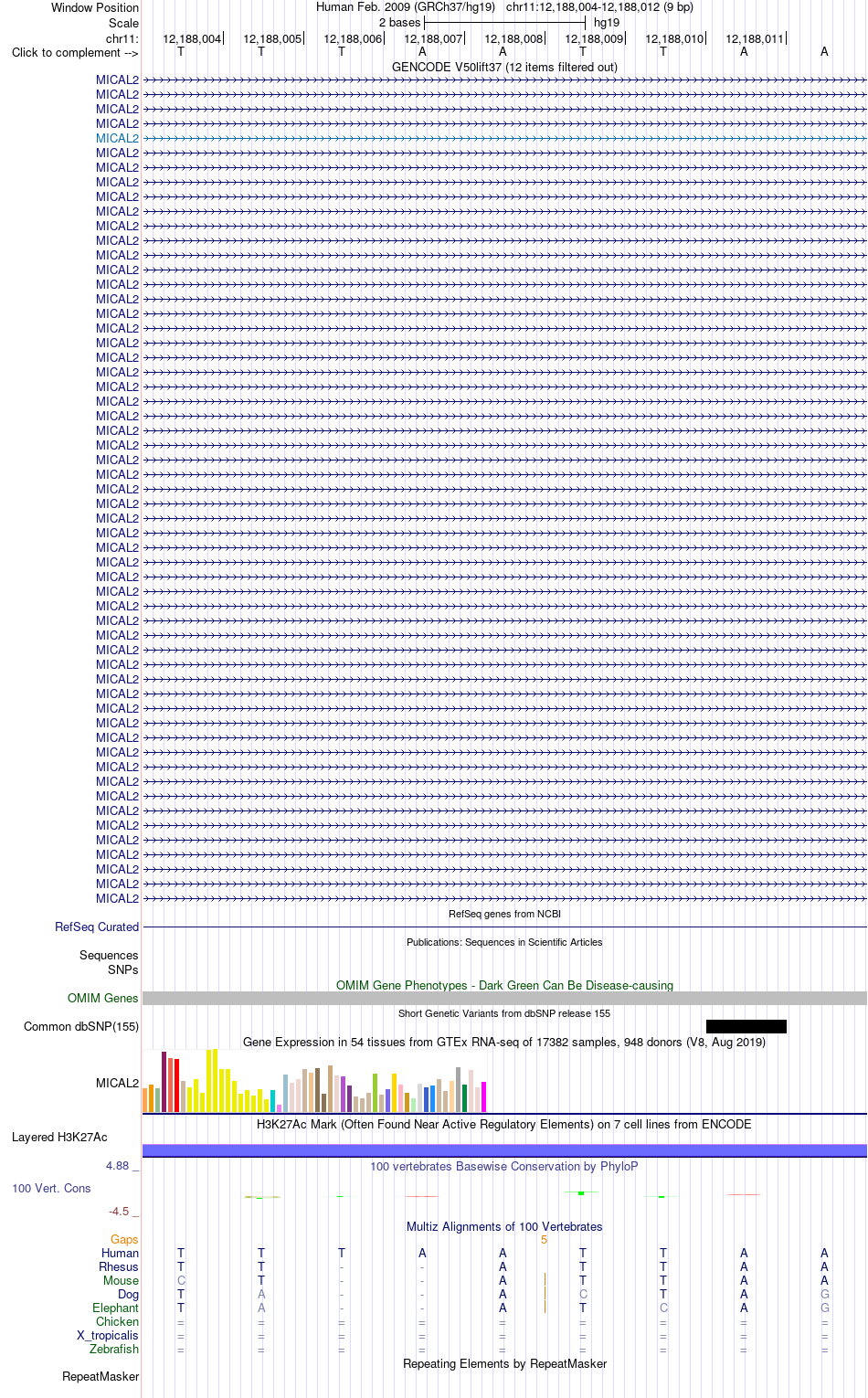Image resolution: width=868 pixels, height=1398 pixels.
Task: Click the gray OMIM Genes bar
Action: pos(504,999)
